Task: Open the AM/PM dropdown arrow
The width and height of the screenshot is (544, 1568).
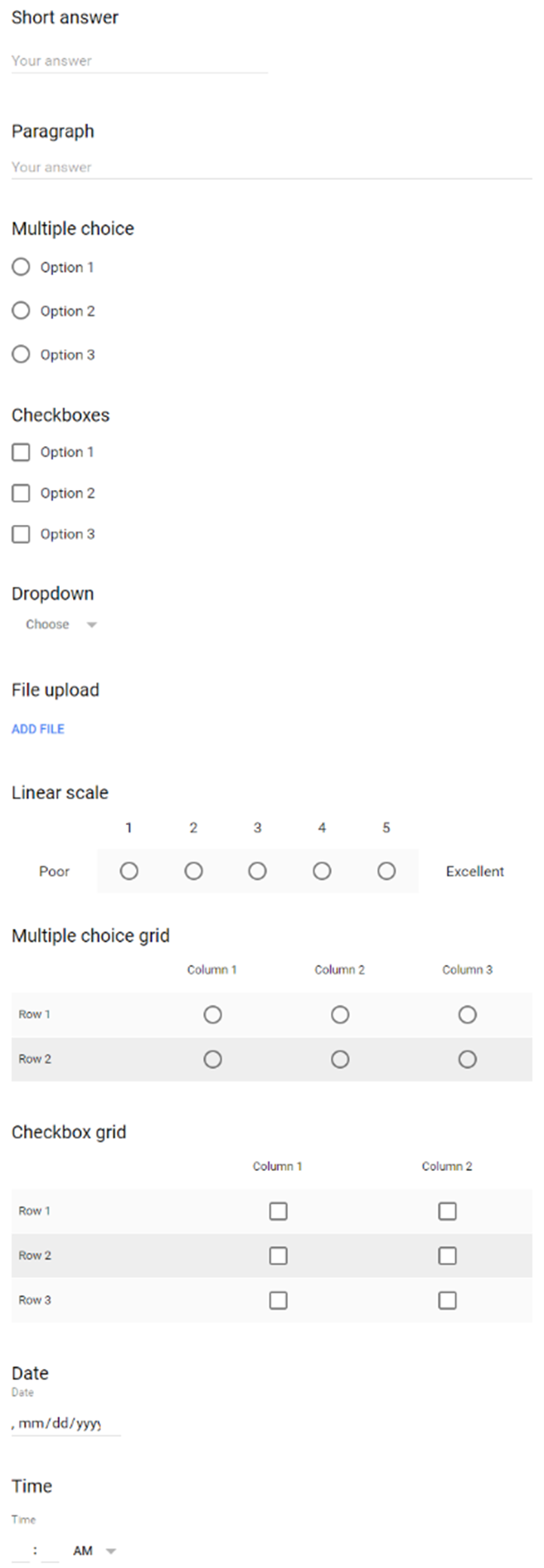Action: click(110, 1551)
